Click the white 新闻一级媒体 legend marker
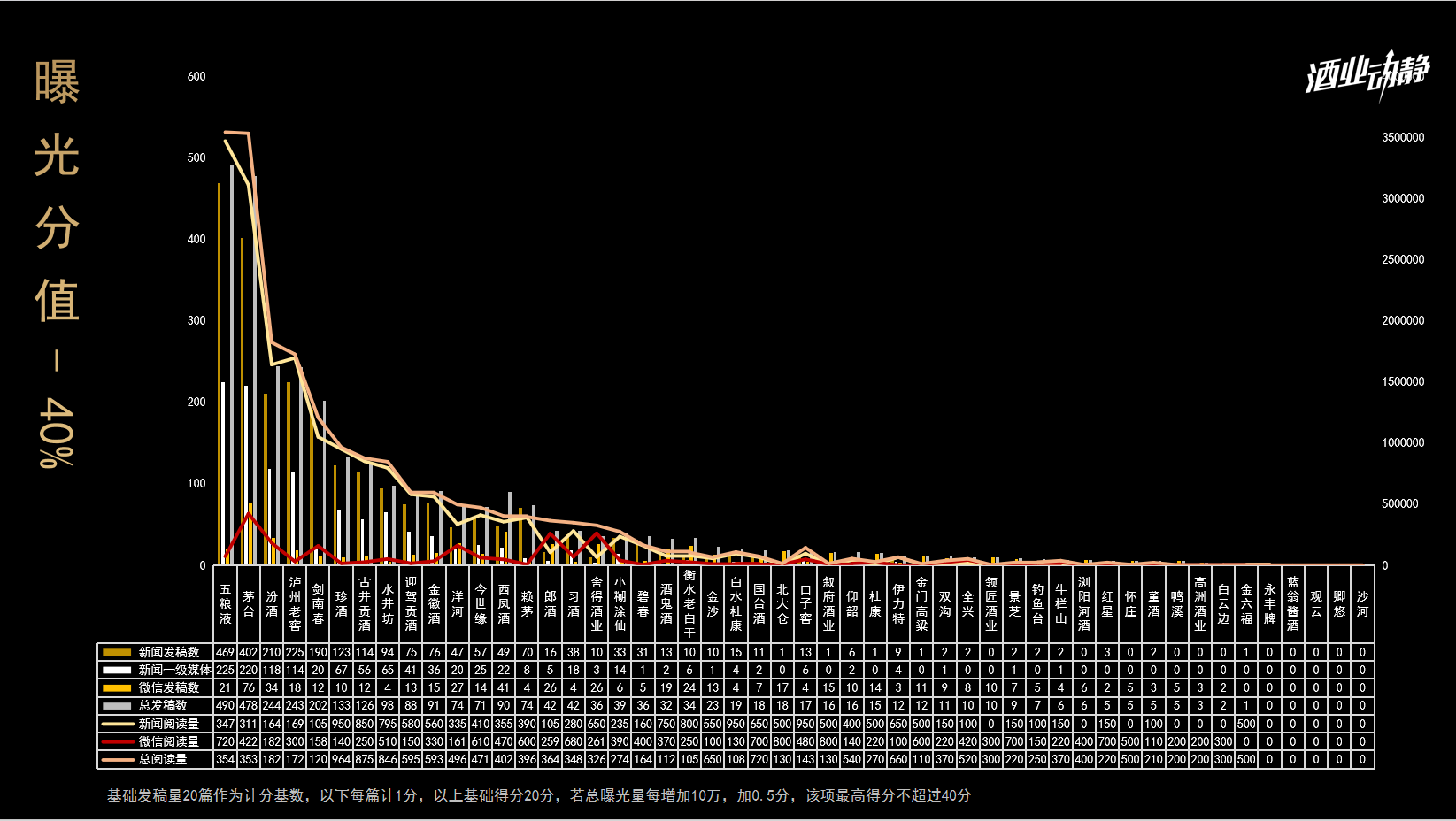 [x=117, y=670]
